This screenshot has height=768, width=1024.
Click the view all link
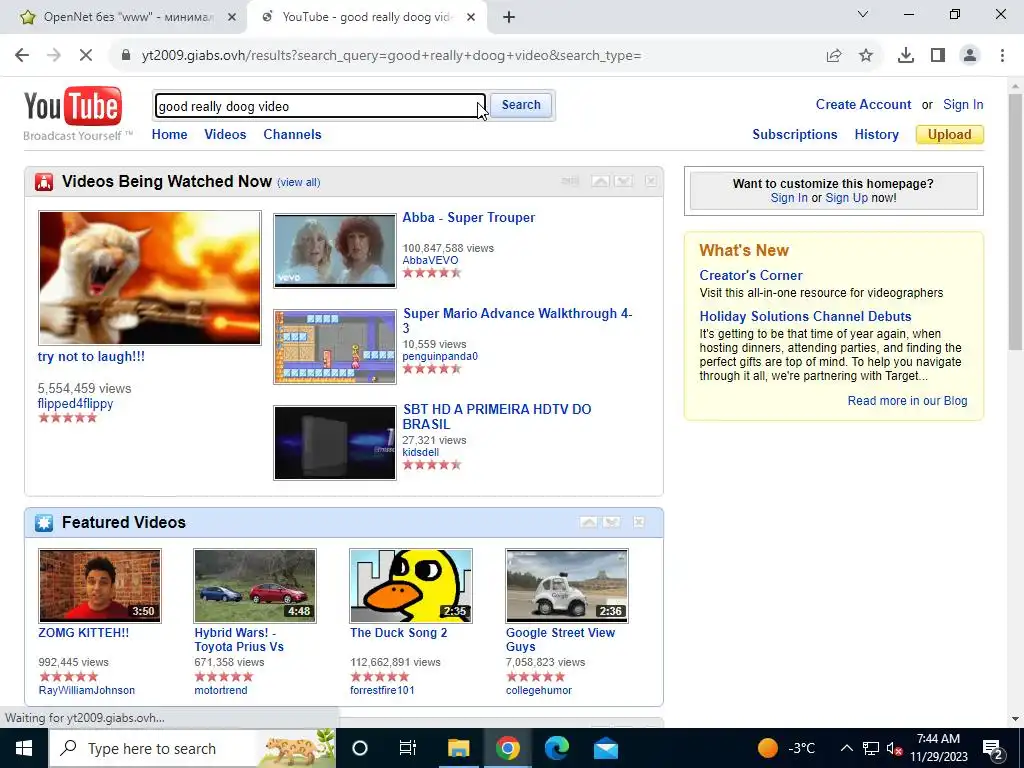pyautogui.click(x=298, y=182)
